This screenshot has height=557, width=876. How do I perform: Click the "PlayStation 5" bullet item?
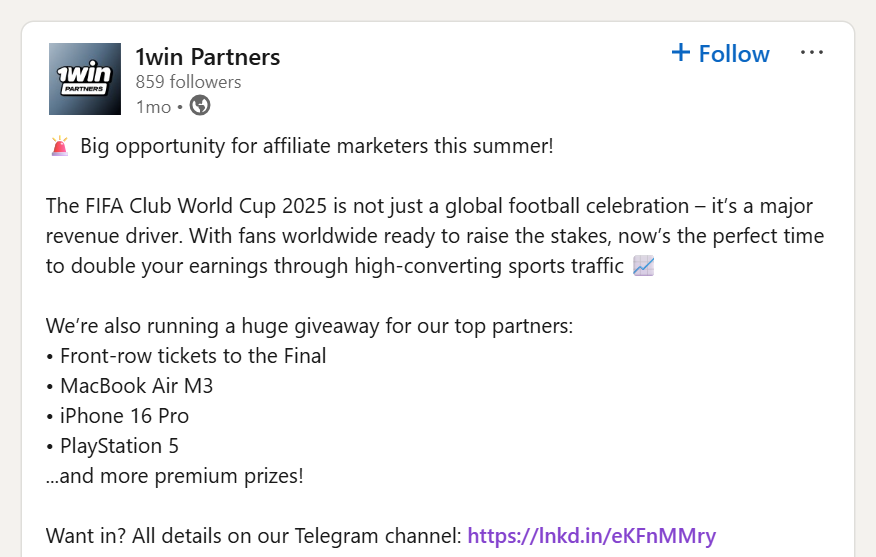[112, 446]
